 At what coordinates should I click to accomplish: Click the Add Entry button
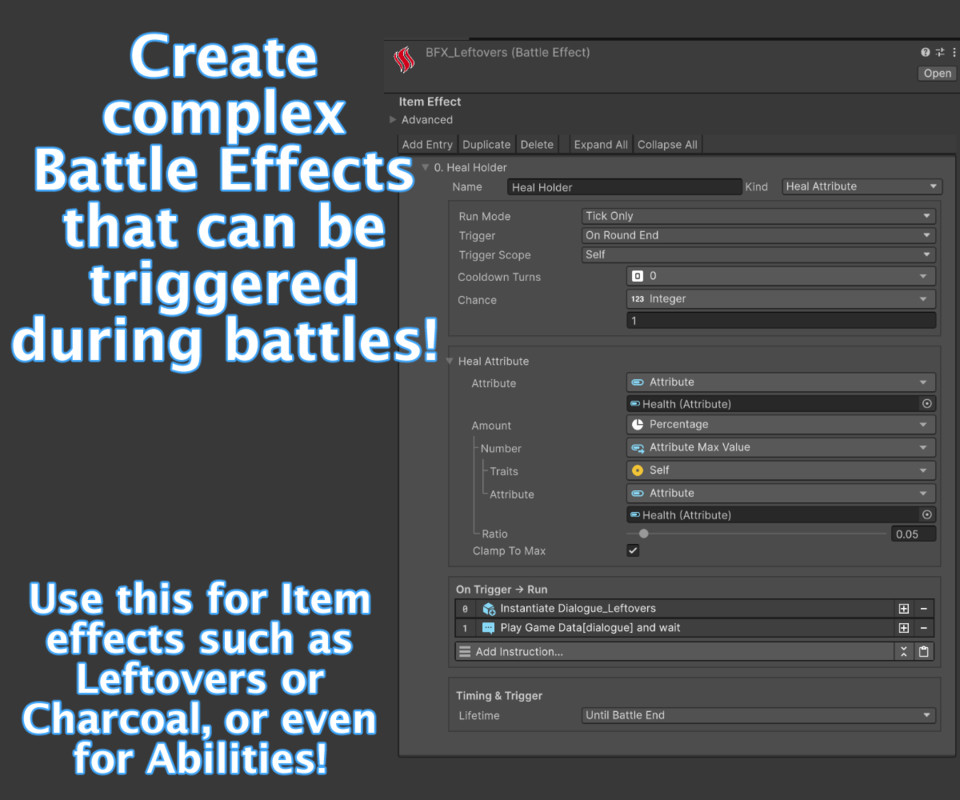(427, 144)
